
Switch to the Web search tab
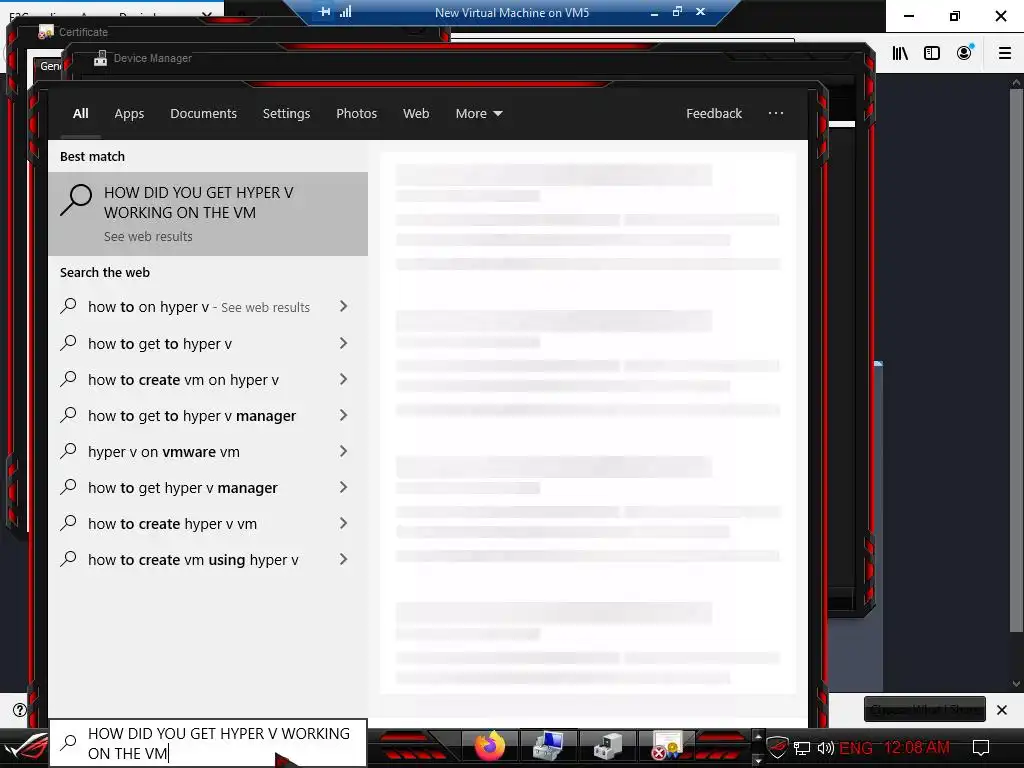pos(416,114)
